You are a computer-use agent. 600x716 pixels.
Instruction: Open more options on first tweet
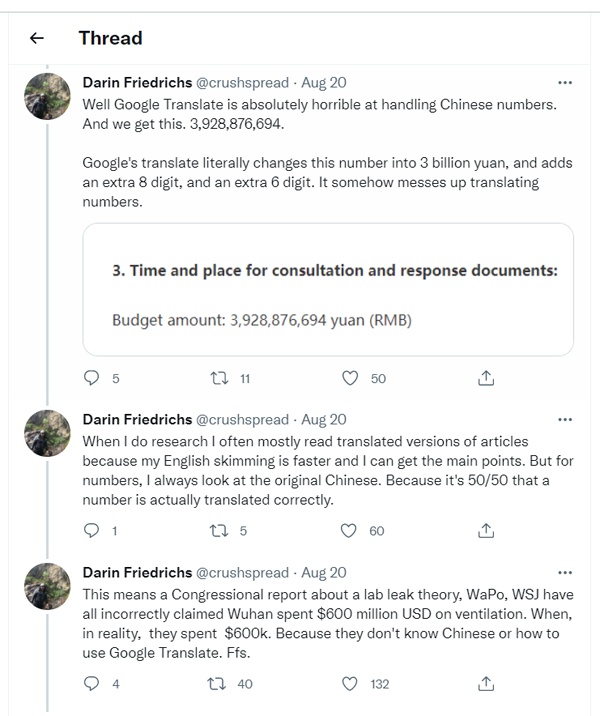(565, 82)
